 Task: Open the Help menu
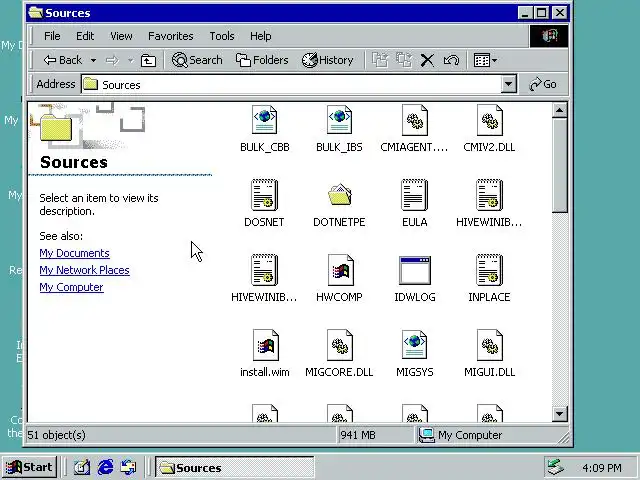point(260,36)
